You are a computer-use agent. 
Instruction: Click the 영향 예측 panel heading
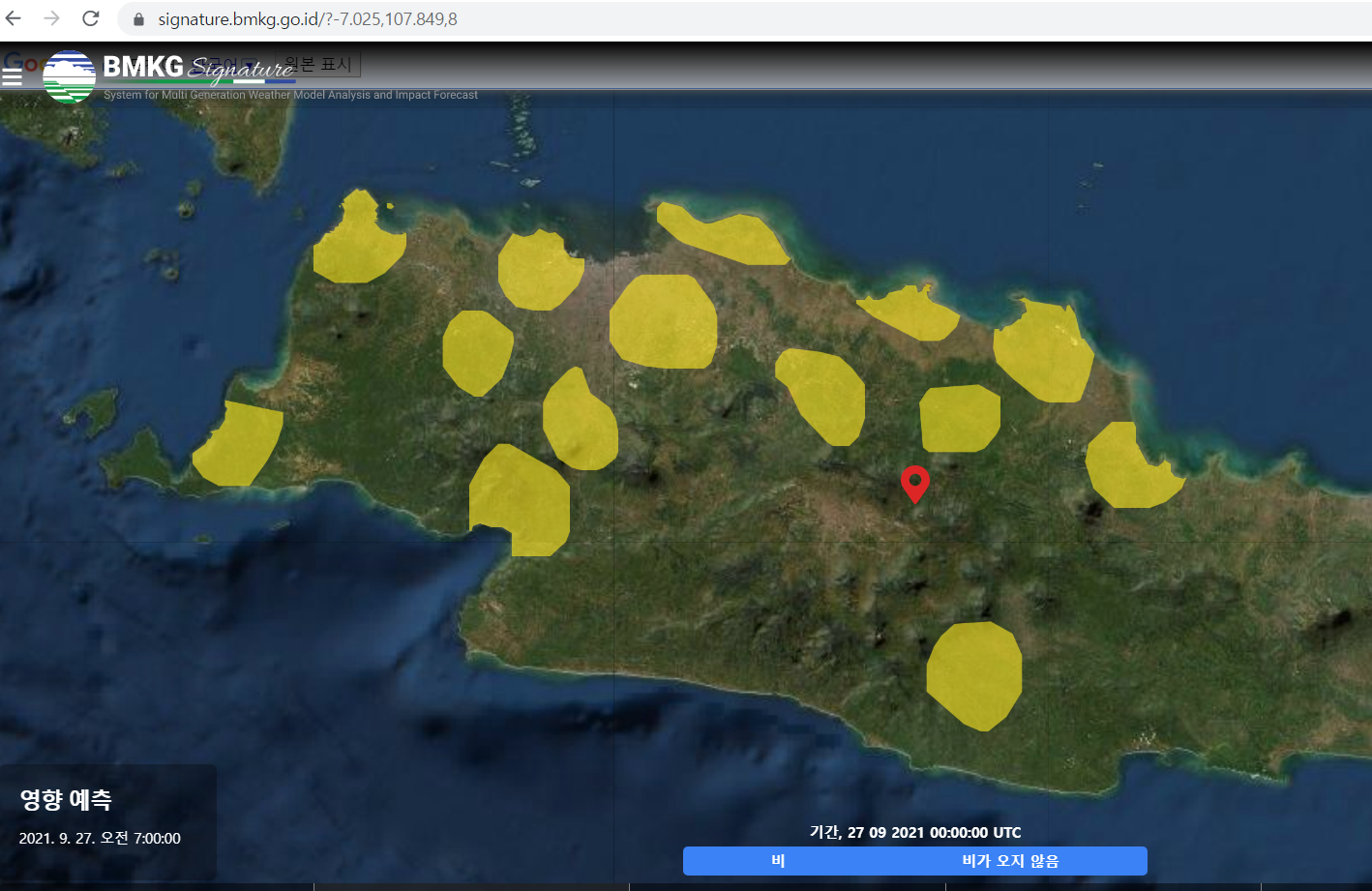pos(66,799)
